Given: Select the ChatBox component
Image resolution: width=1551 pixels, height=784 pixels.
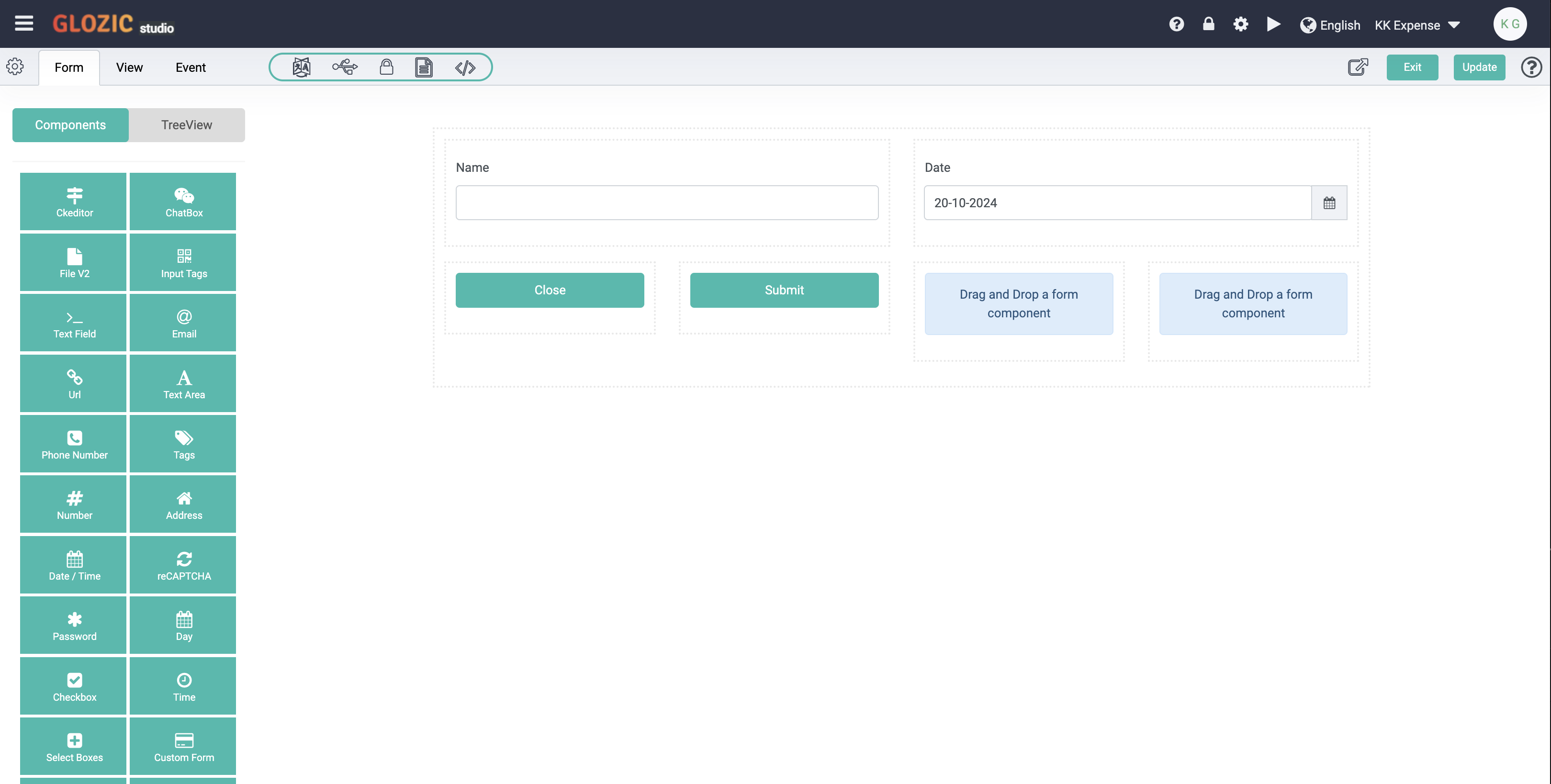Looking at the screenshot, I should pyautogui.click(x=183, y=202).
